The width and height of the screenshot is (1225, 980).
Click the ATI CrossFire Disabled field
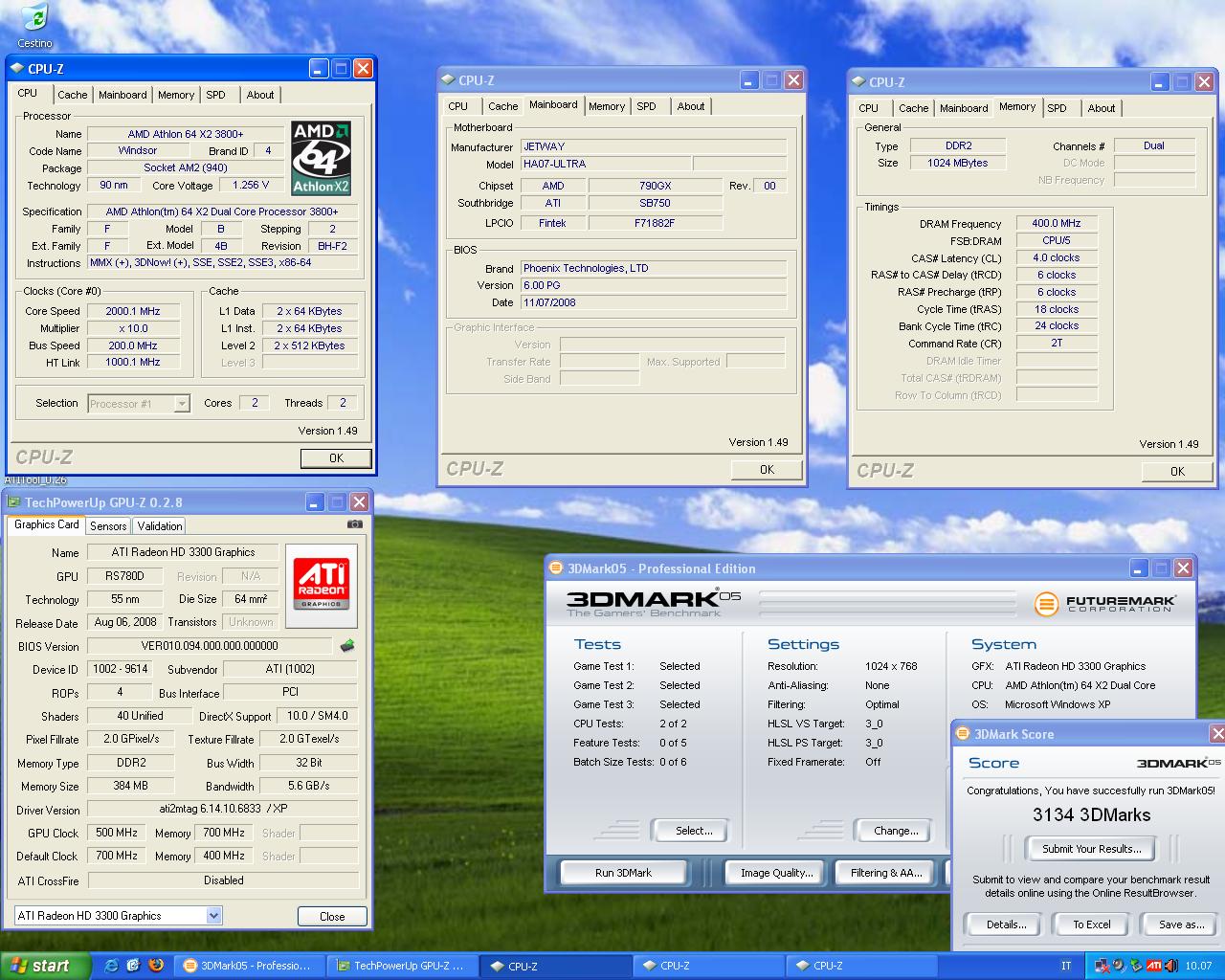point(224,880)
